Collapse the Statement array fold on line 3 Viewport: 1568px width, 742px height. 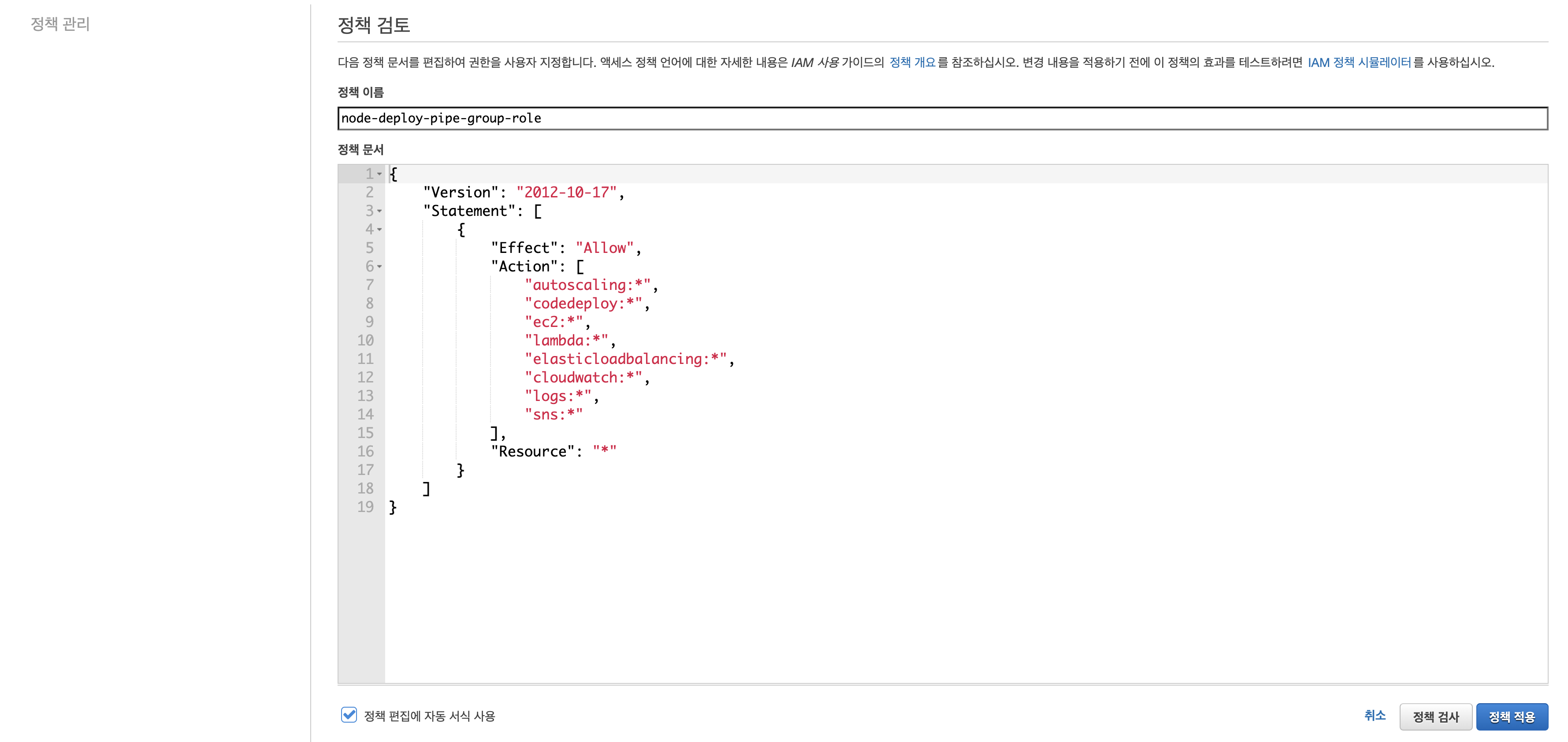379,211
